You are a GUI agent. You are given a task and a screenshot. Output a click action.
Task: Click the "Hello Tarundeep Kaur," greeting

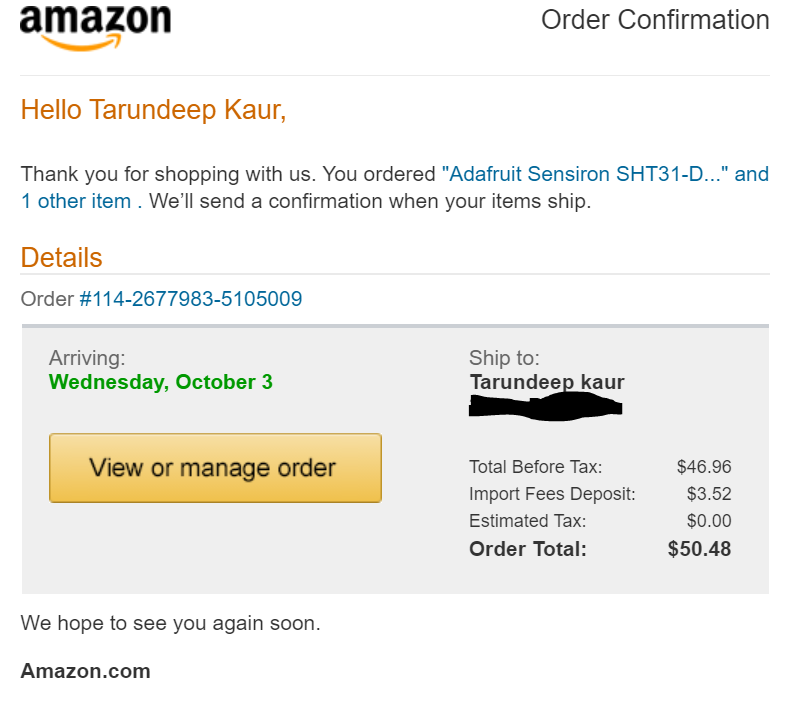coord(153,110)
